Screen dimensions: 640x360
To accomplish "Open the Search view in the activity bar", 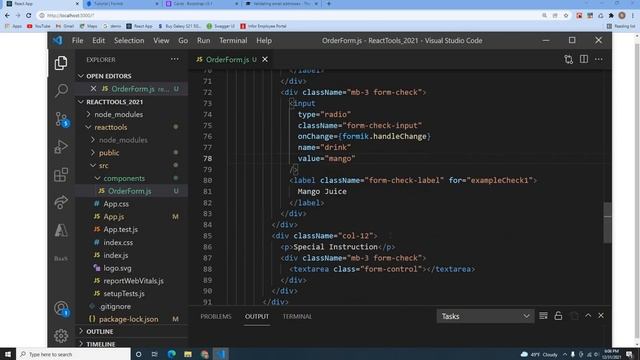I will [61, 90].
